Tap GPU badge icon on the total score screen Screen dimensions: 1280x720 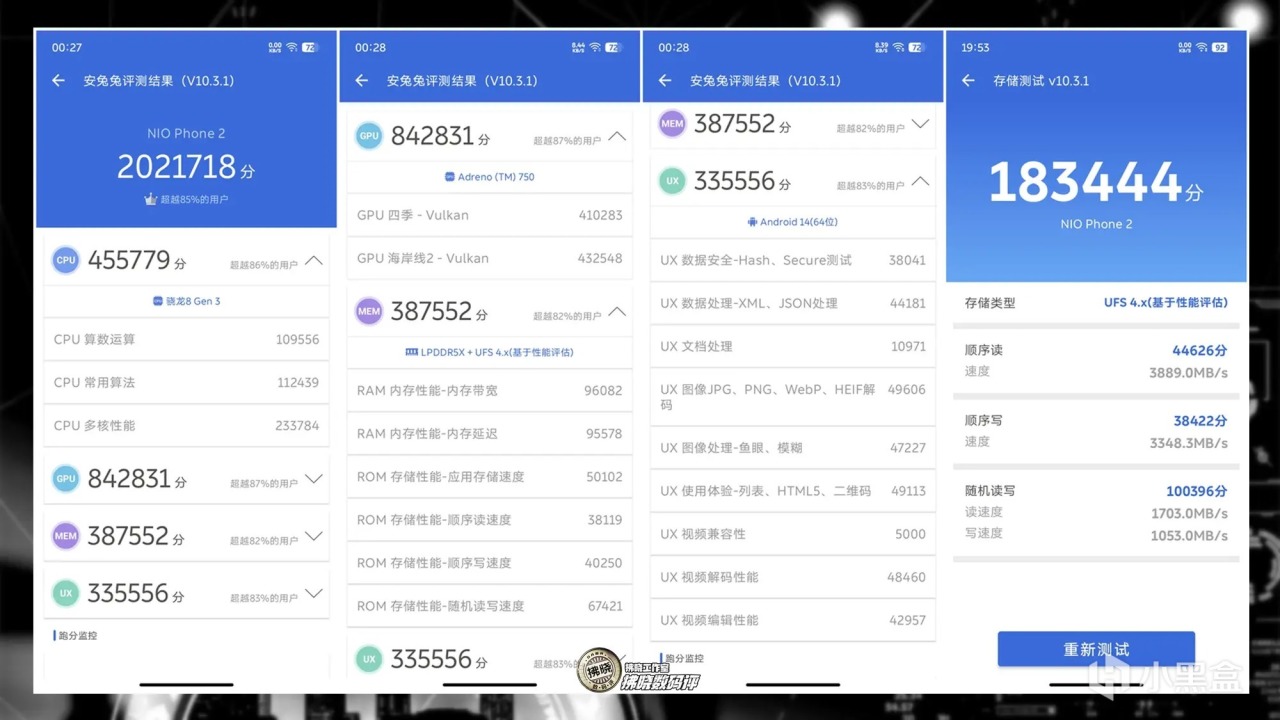(x=66, y=479)
